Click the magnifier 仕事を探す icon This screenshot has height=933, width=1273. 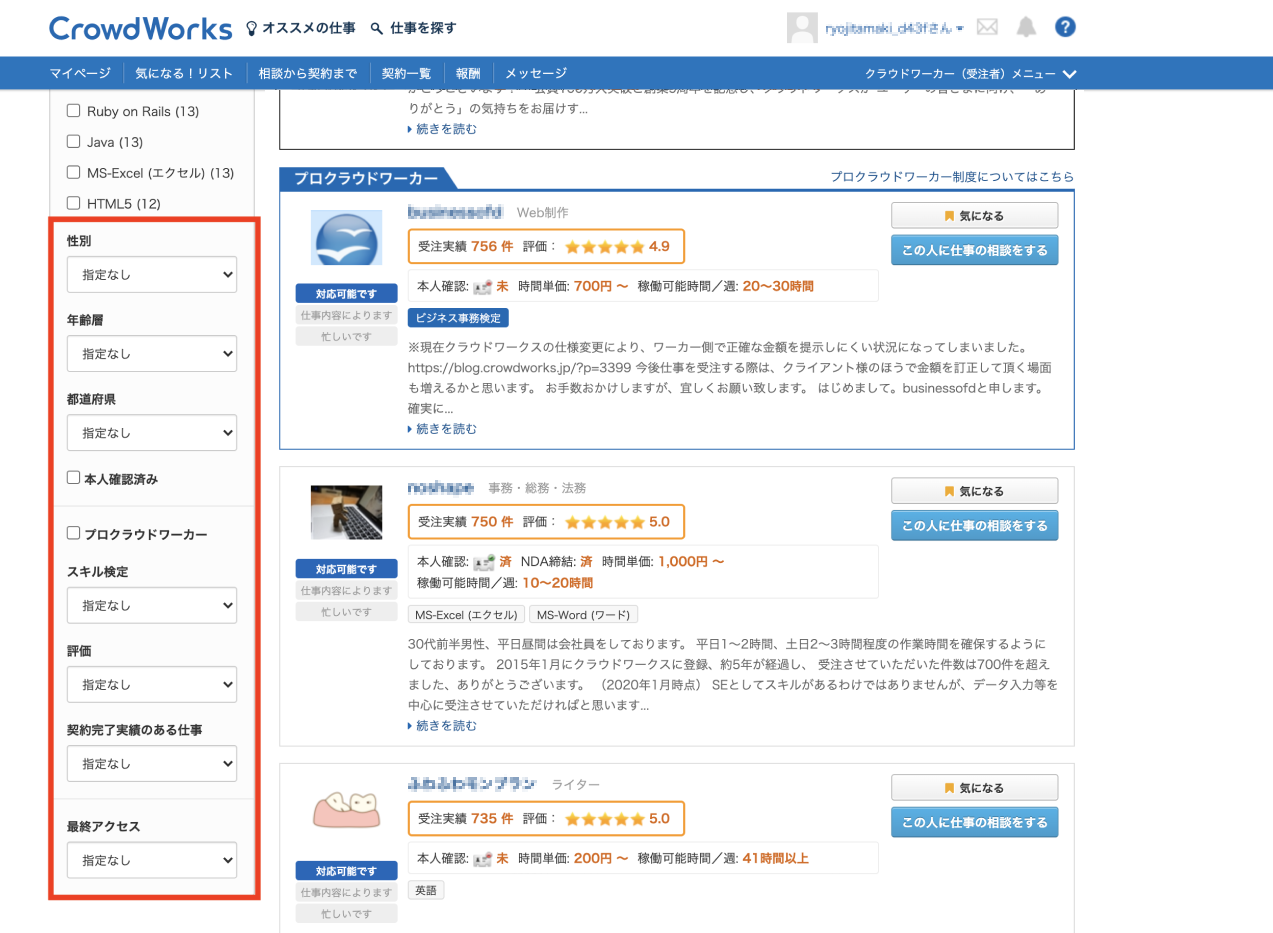pyautogui.click(x=377, y=29)
